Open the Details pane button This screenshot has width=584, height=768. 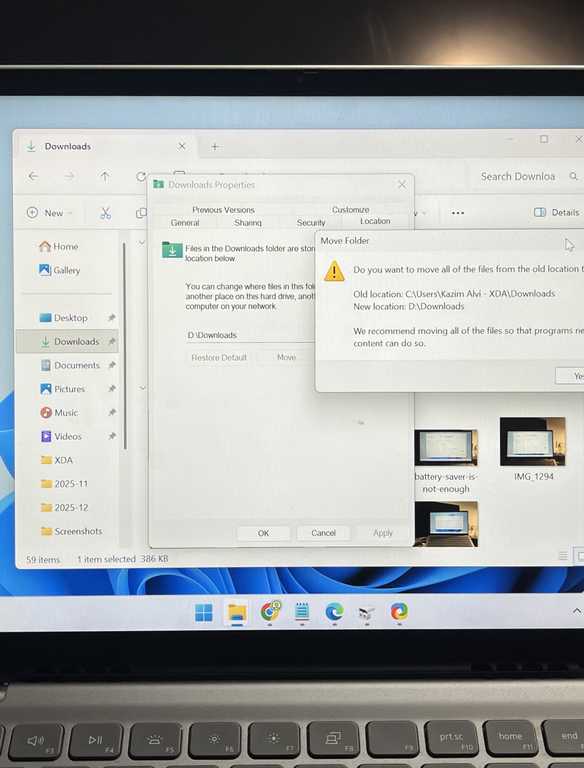557,212
